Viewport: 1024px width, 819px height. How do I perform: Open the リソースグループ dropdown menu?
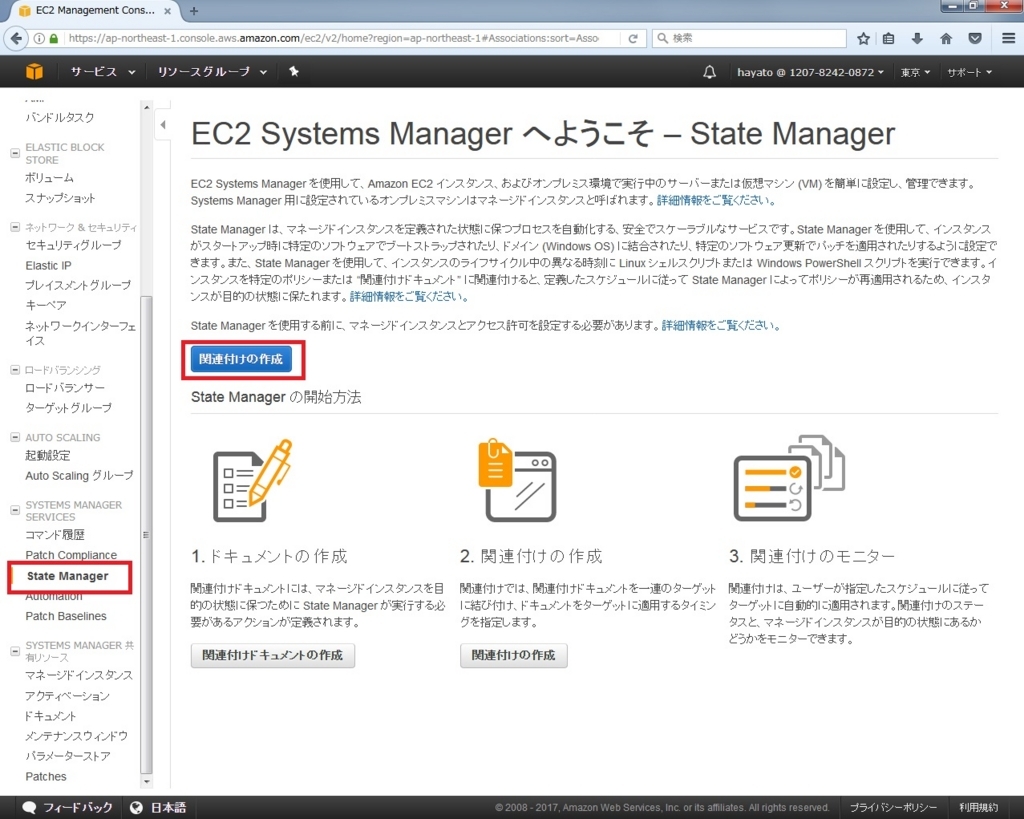tap(212, 72)
